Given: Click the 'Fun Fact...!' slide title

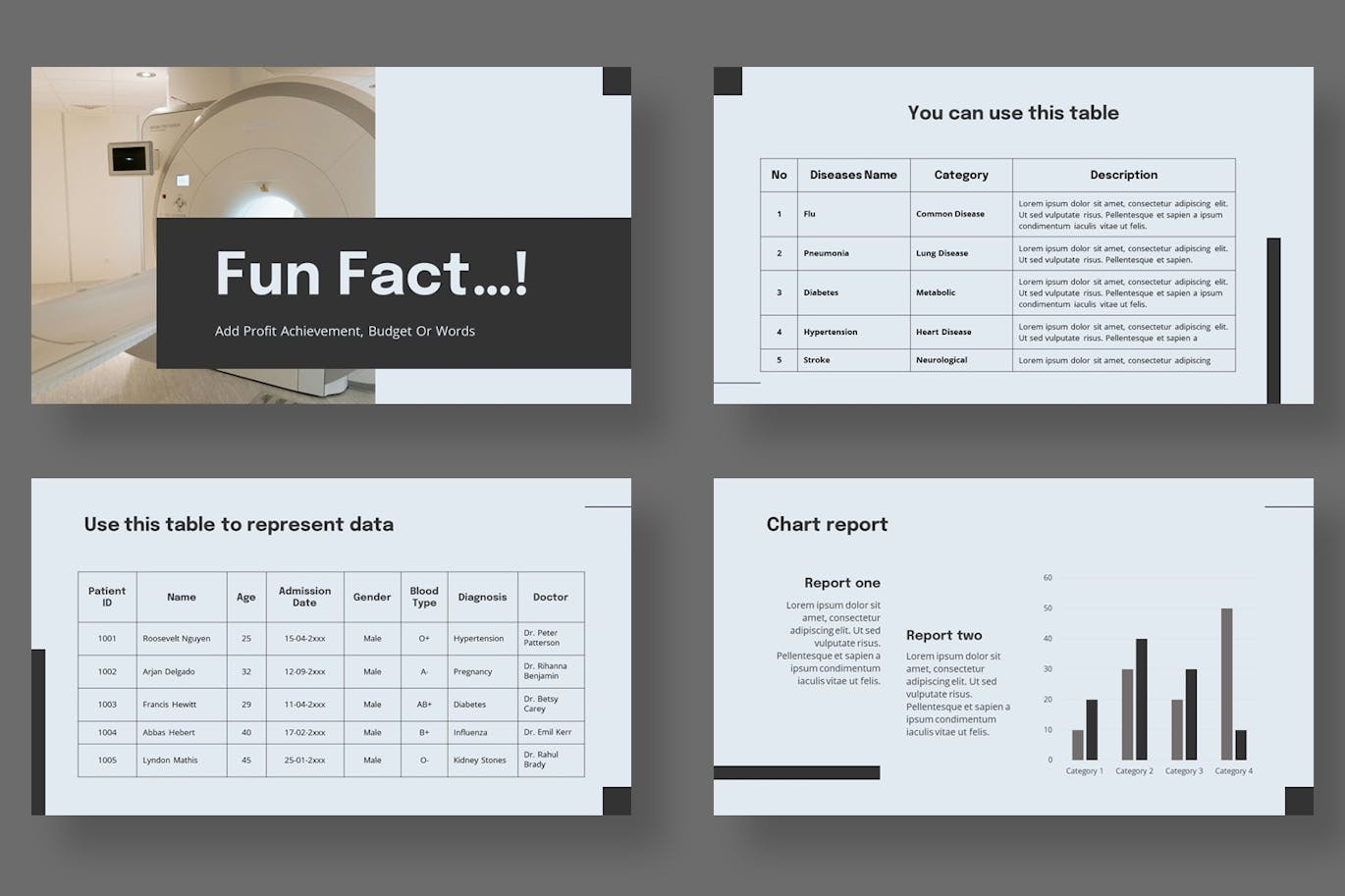Looking at the screenshot, I should coord(371,273).
